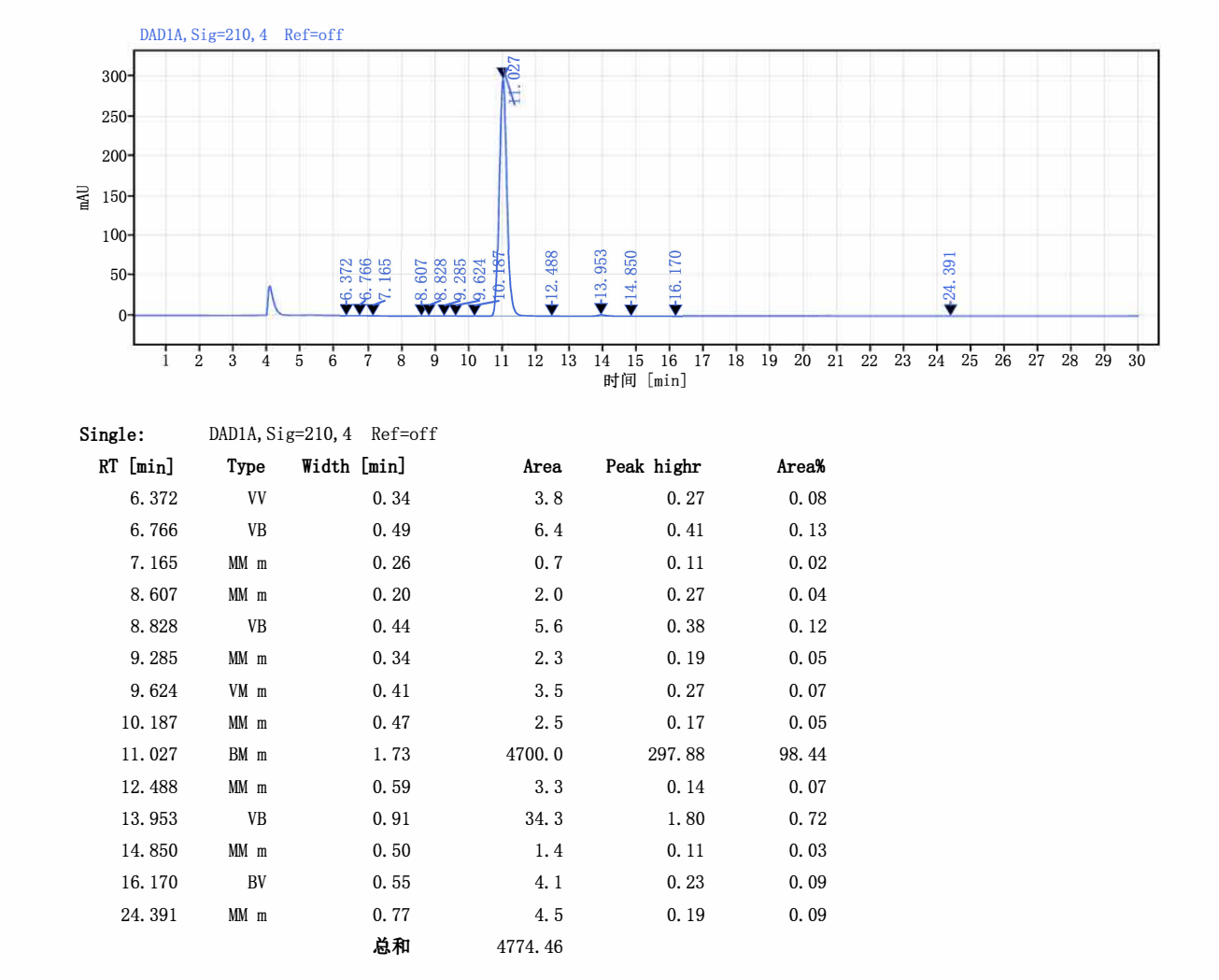
Task: Click the area value 4700.0 in the table
Action: (534, 755)
